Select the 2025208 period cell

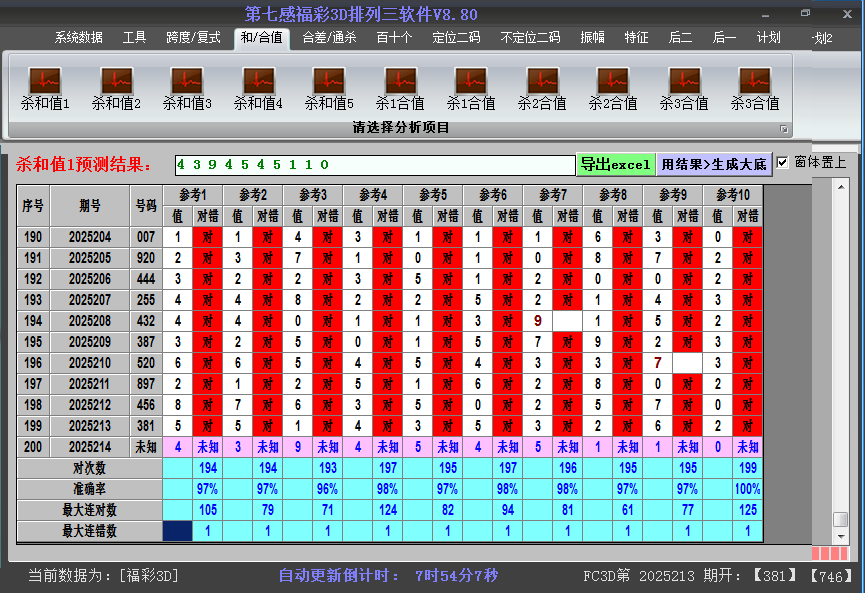(90, 321)
